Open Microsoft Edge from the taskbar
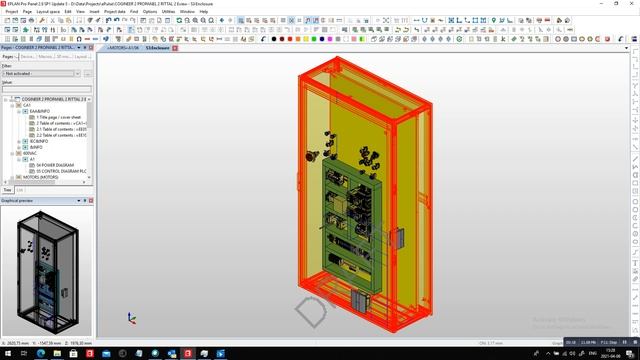The width and height of the screenshot is (640, 360). [41, 353]
